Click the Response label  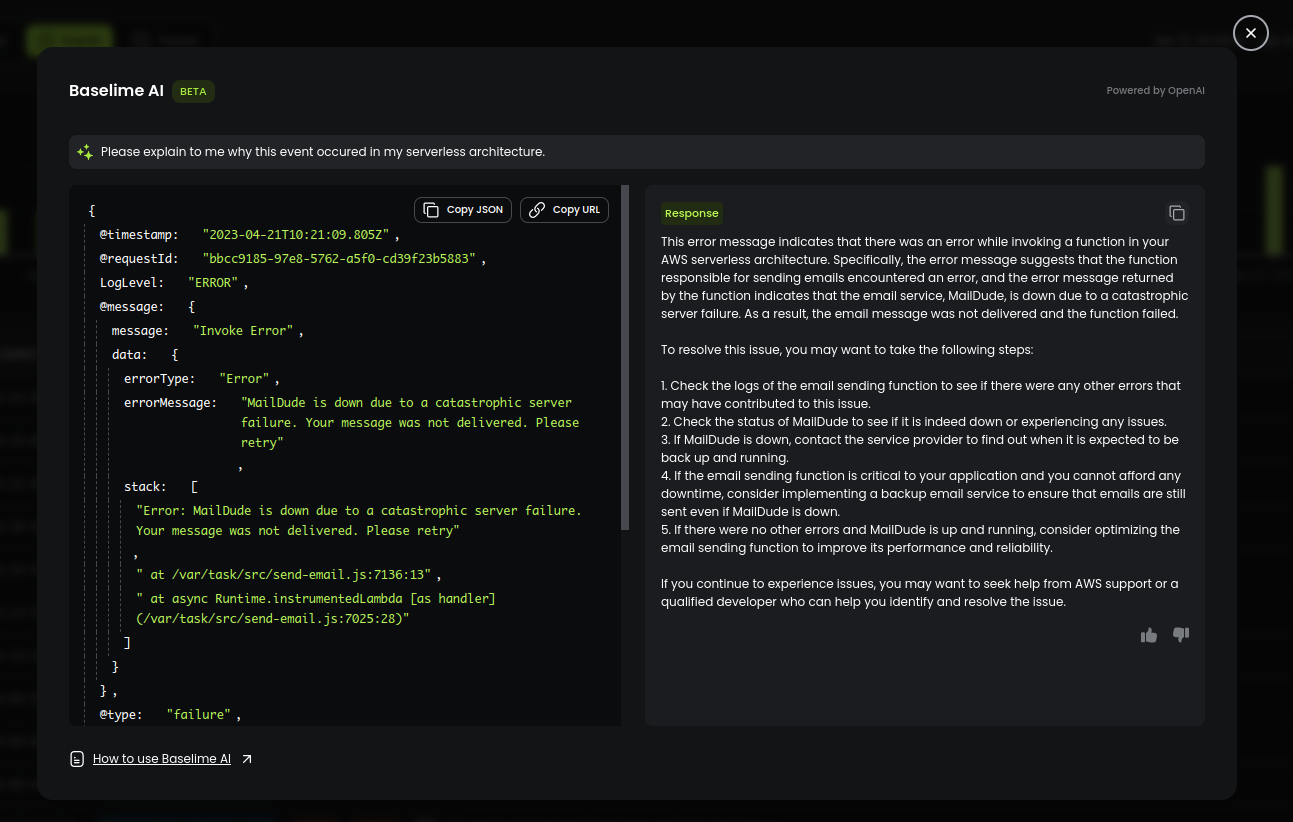click(692, 213)
